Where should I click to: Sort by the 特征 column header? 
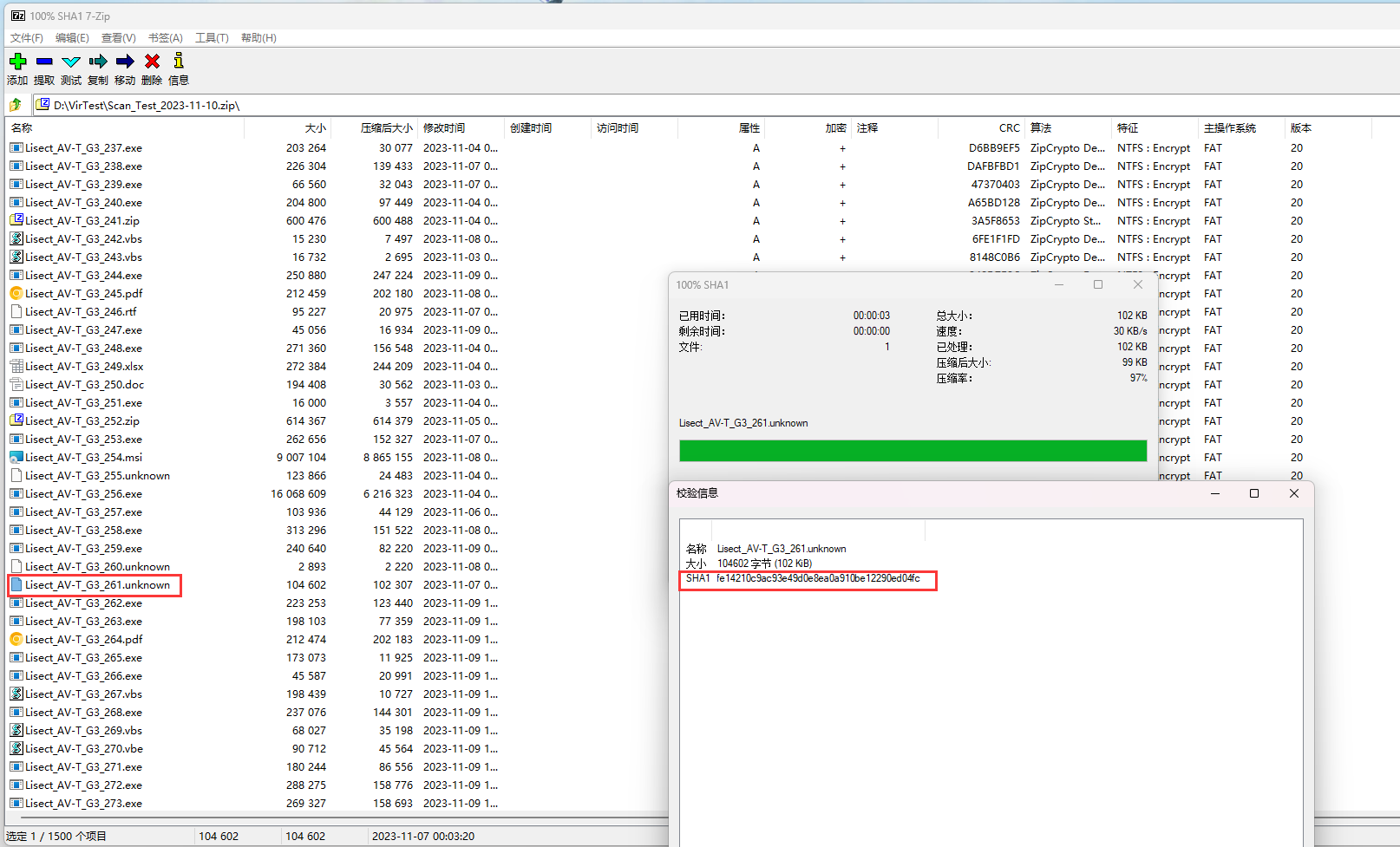[1155, 127]
